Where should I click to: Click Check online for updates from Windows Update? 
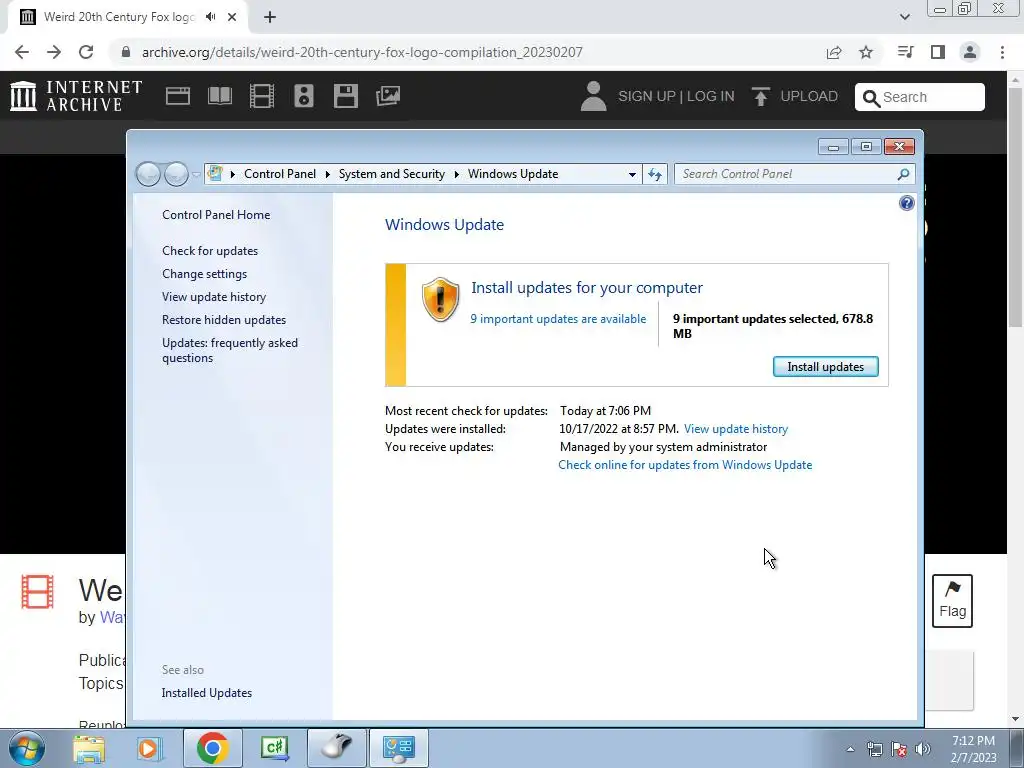tap(685, 465)
